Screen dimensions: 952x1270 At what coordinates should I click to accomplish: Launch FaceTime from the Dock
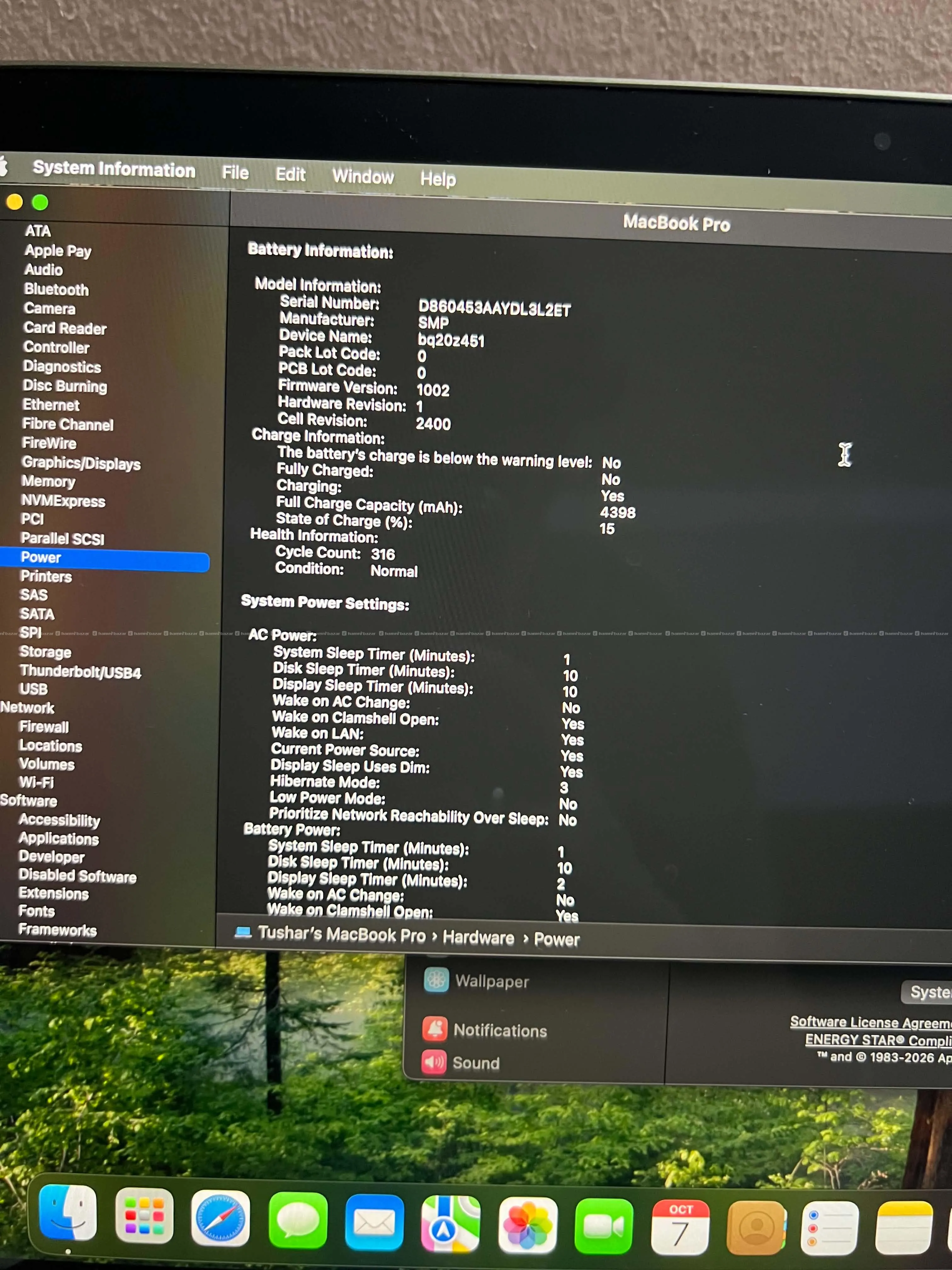pyautogui.click(x=604, y=1226)
